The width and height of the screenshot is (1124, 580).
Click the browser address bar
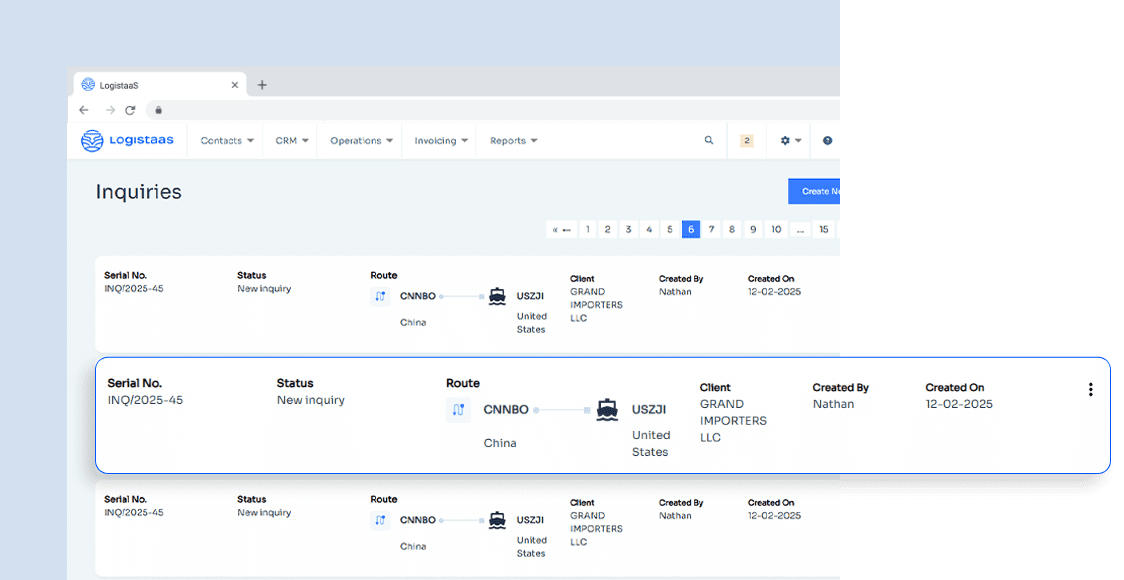490,110
